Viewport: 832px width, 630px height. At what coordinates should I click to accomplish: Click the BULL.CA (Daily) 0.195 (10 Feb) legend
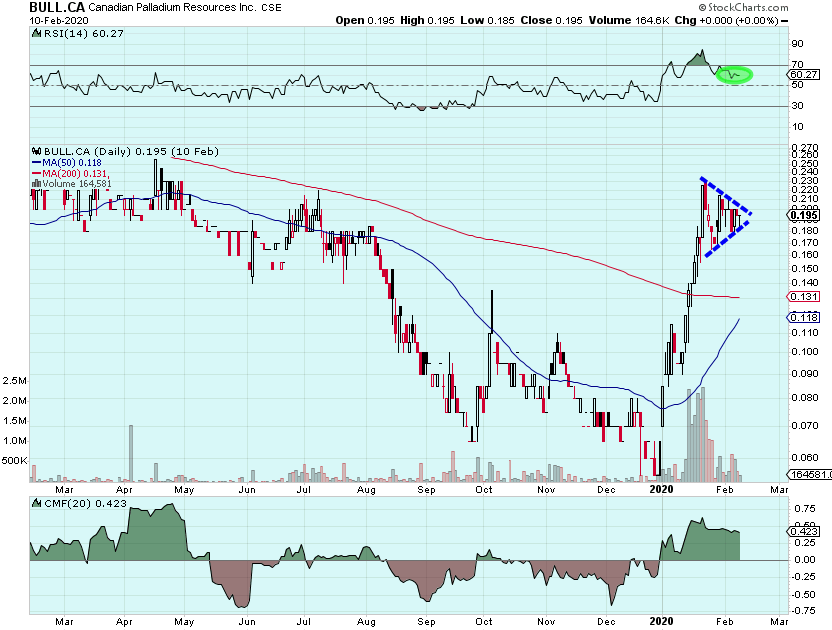[131, 152]
